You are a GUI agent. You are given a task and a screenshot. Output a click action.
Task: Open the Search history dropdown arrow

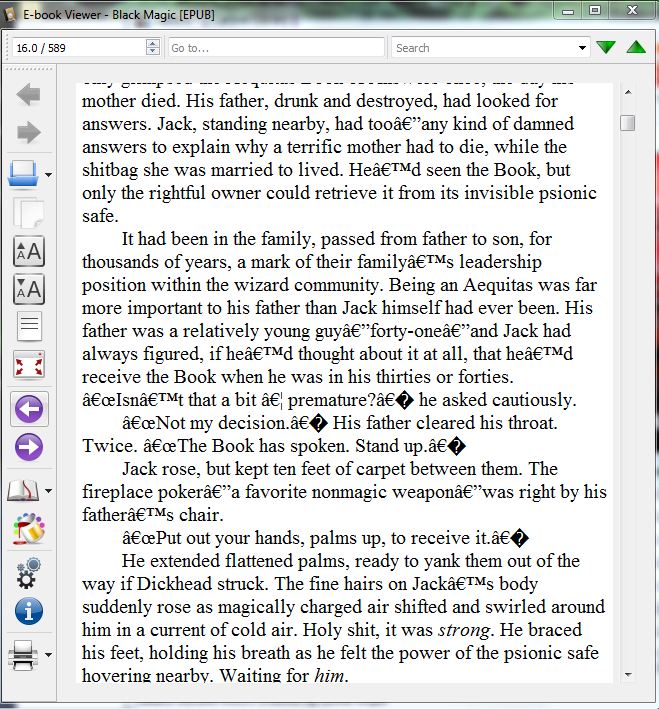[582, 47]
